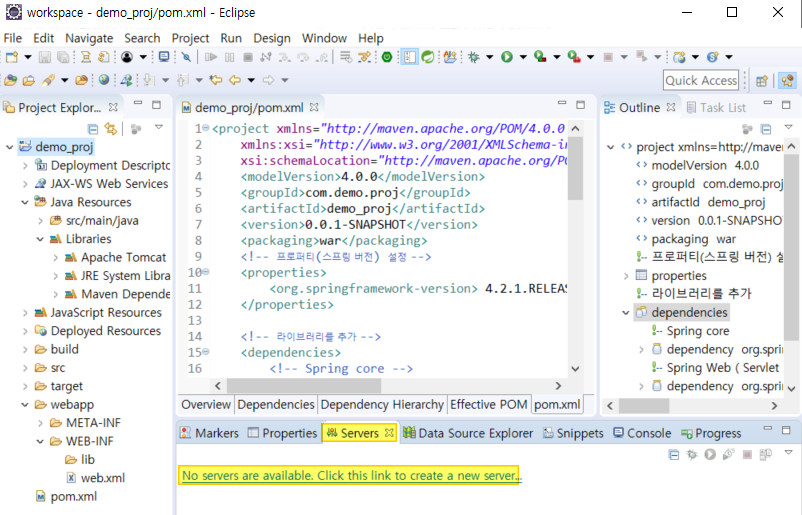Image resolution: width=802 pixels, height=515 pixels.
Task: Close the demo_proj/pom.xml editor tab
Action: (314, 107)
